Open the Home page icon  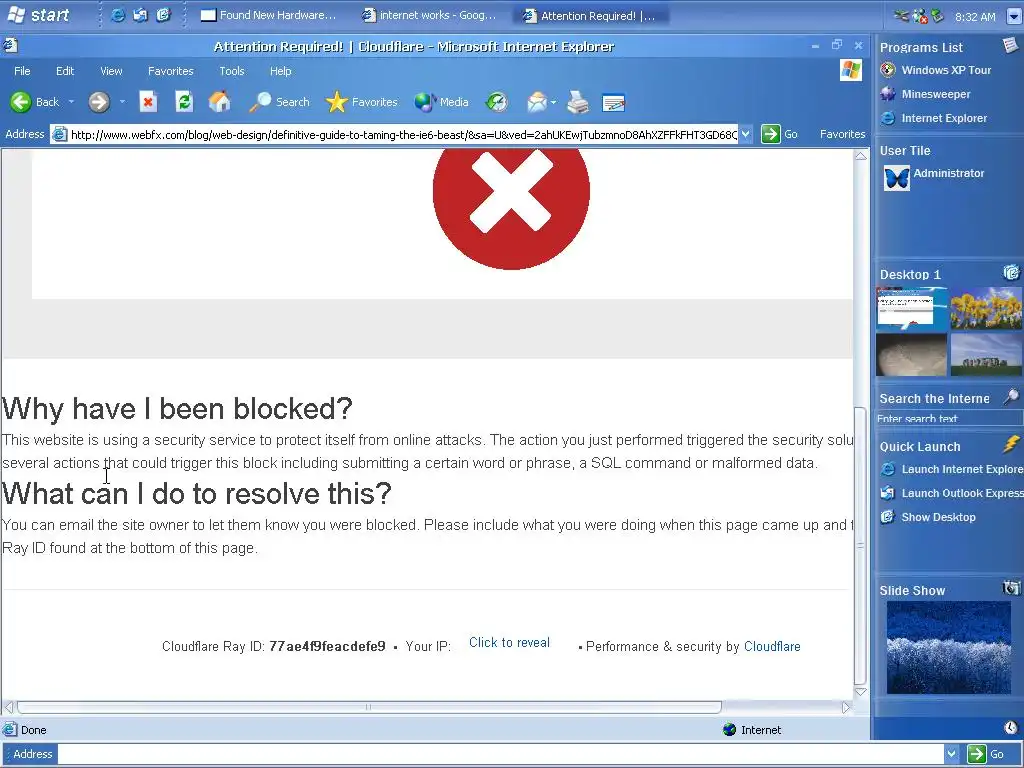[219, 102]
